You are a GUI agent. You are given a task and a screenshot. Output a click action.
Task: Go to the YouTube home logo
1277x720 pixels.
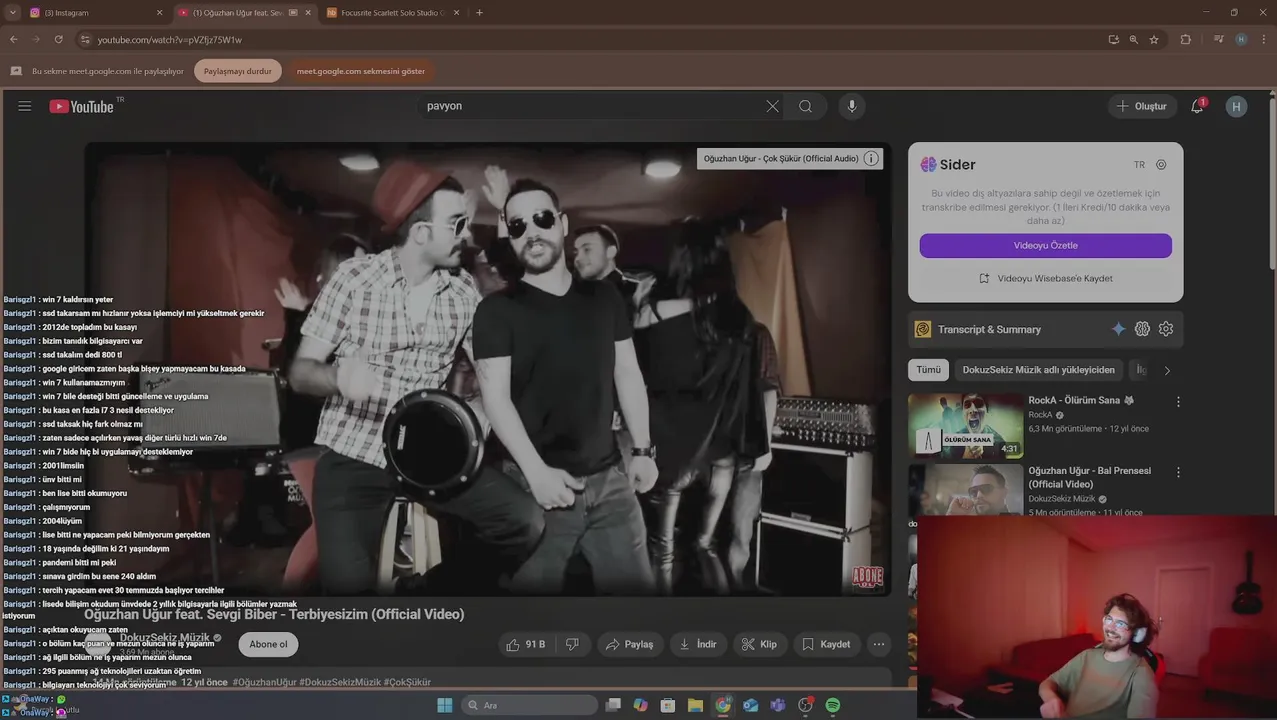coord(81,106)
